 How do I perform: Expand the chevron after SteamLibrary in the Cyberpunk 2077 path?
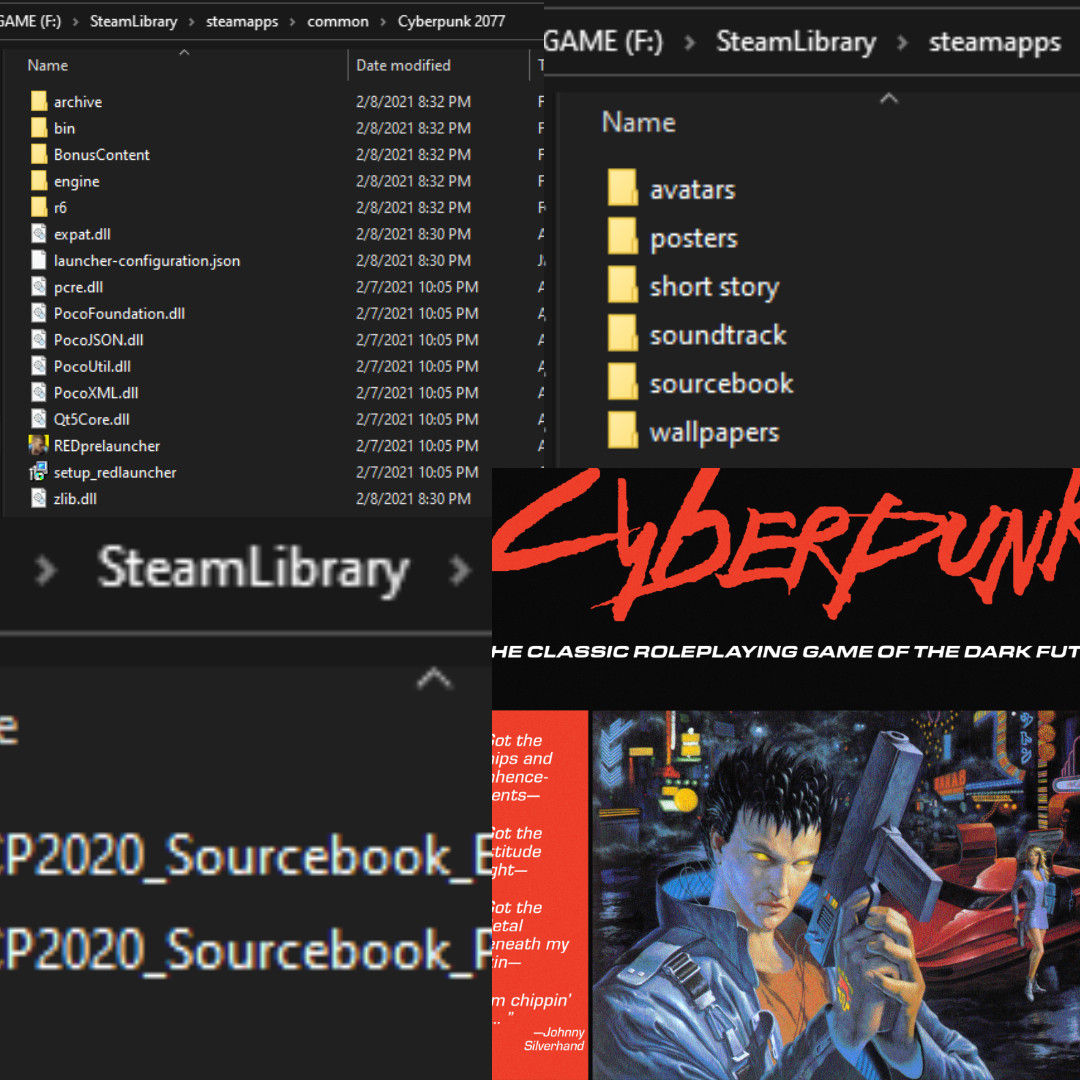[191, 22]
